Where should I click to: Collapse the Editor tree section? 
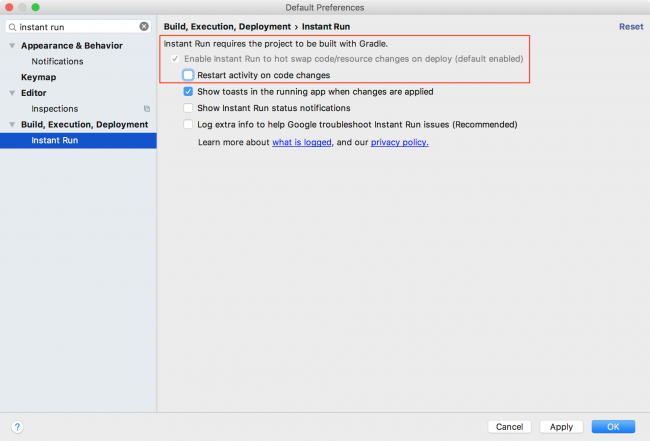coord(12,93)
